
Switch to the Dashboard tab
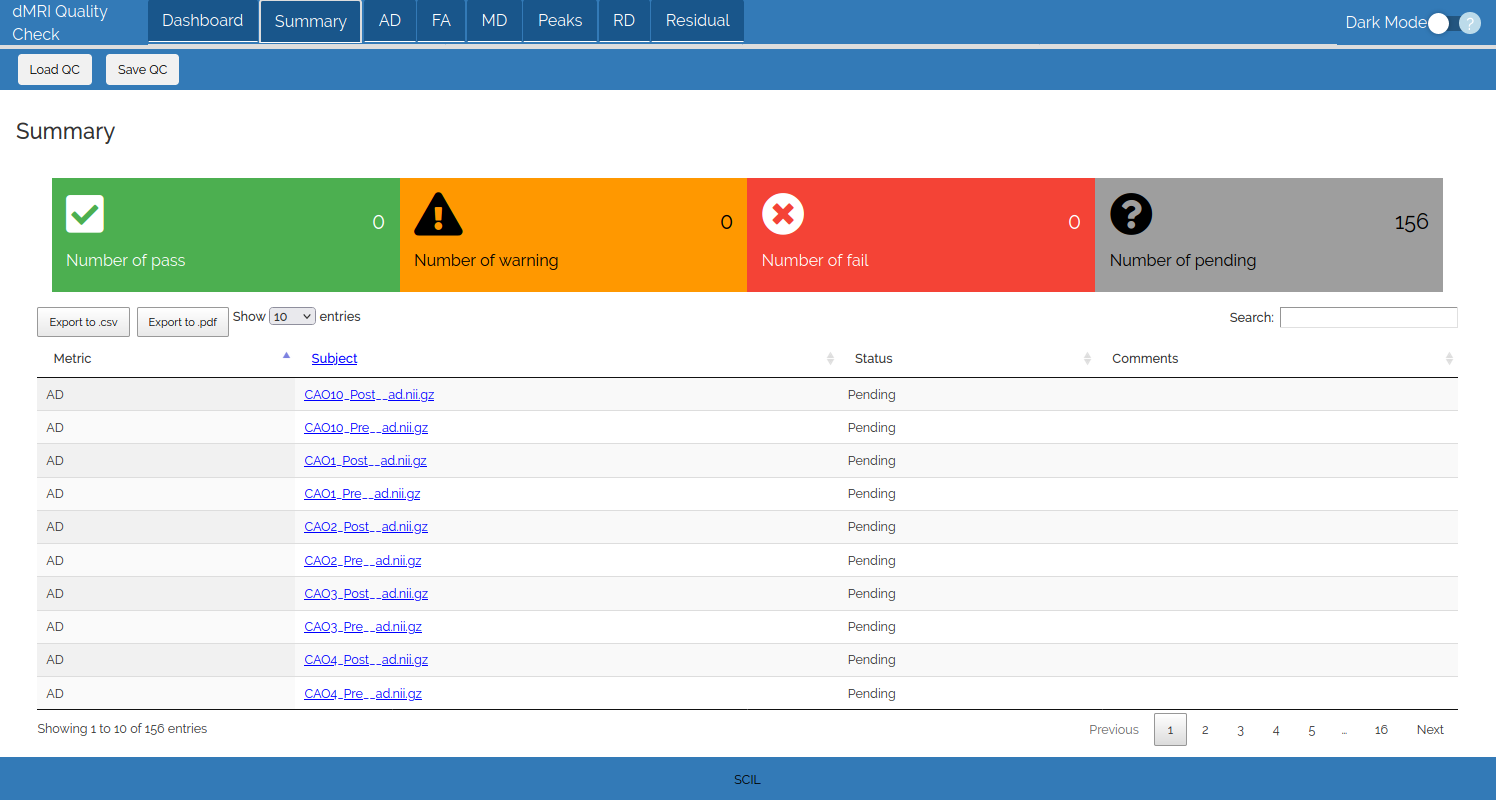click(x=202, y=21)
